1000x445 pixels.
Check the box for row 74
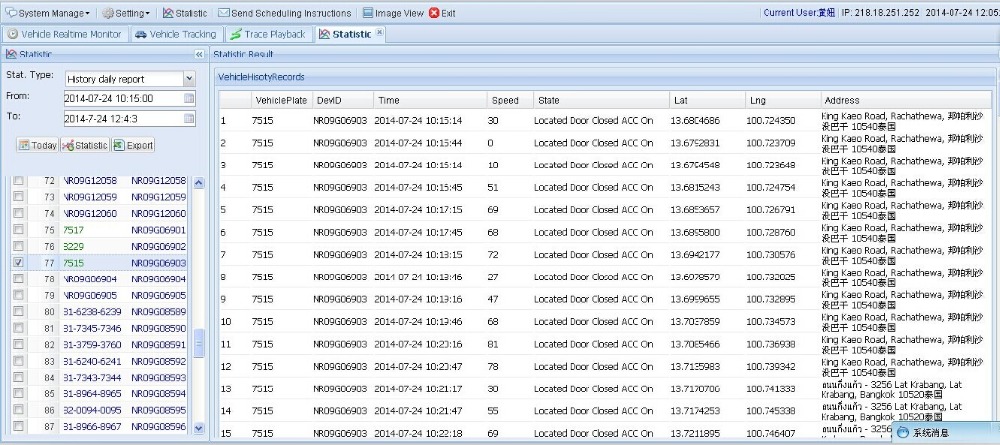[x=18, y=214]
